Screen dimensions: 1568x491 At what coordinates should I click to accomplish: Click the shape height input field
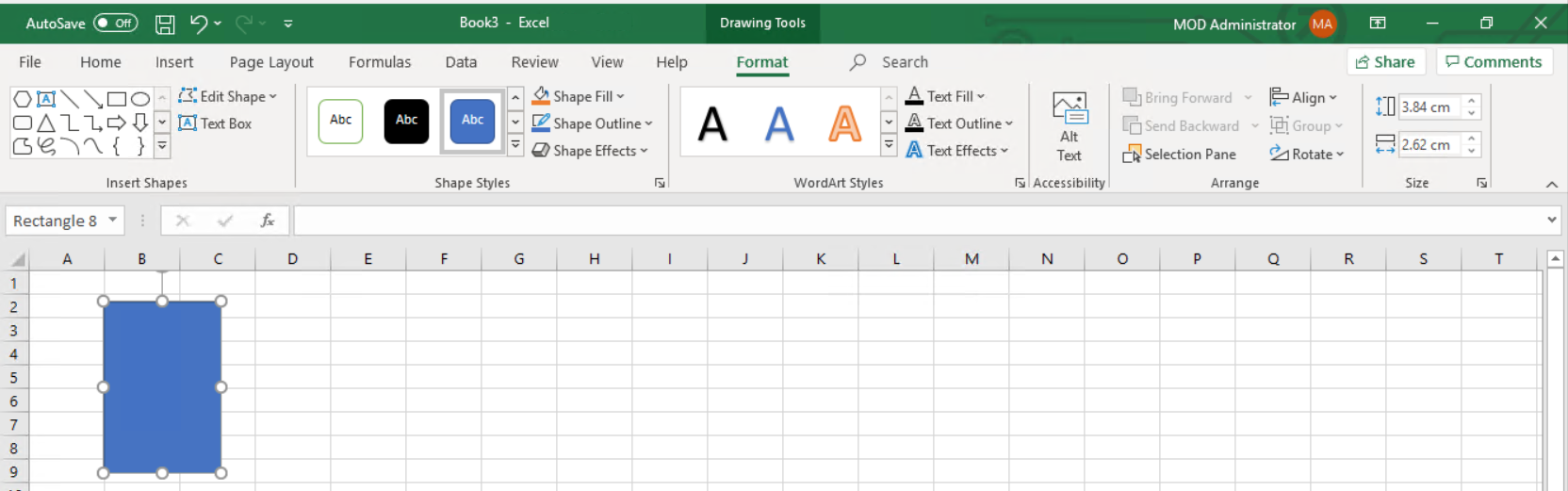(1429, 107)
